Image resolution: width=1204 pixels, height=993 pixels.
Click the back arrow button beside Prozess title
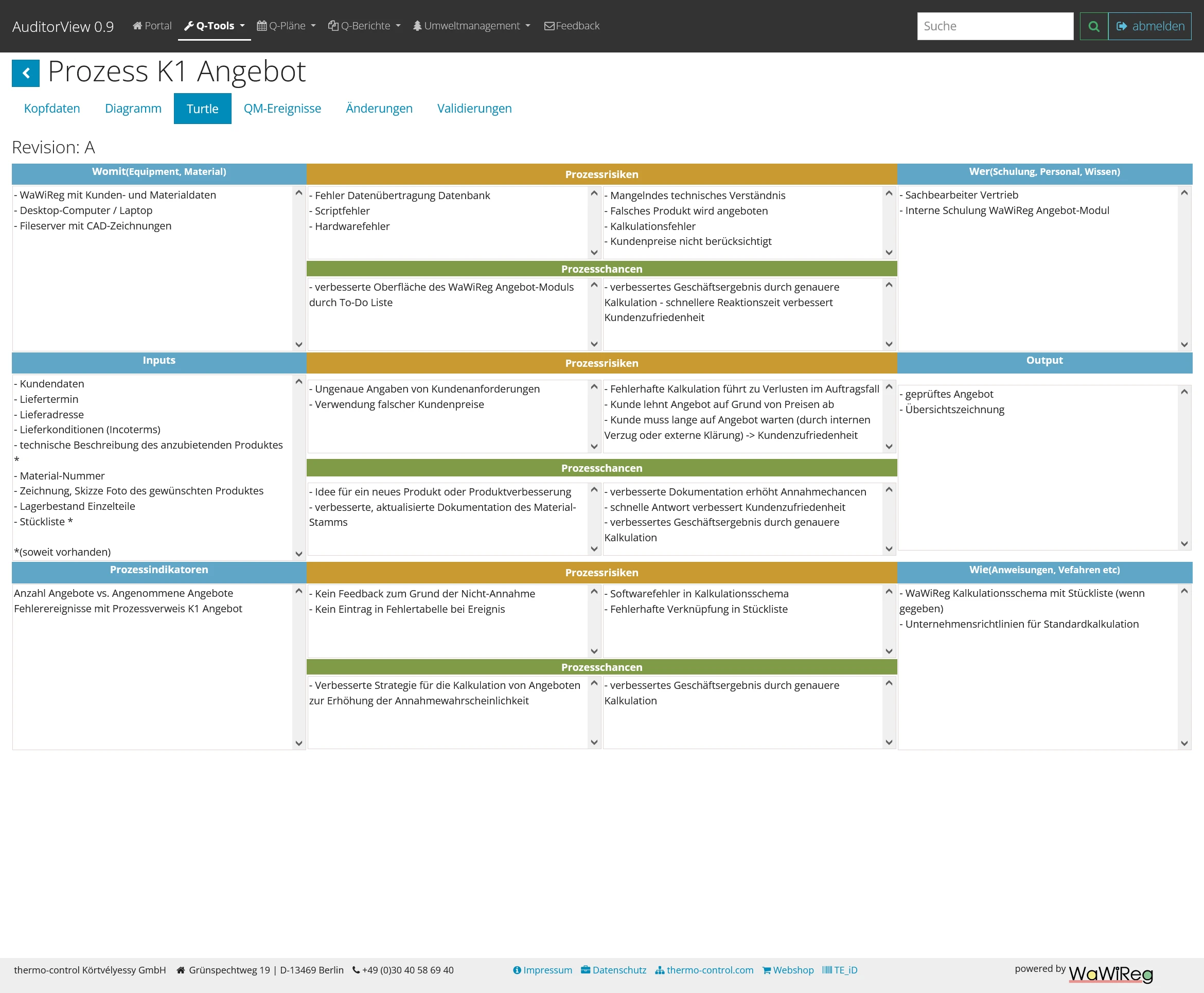[x=26, y=73]
